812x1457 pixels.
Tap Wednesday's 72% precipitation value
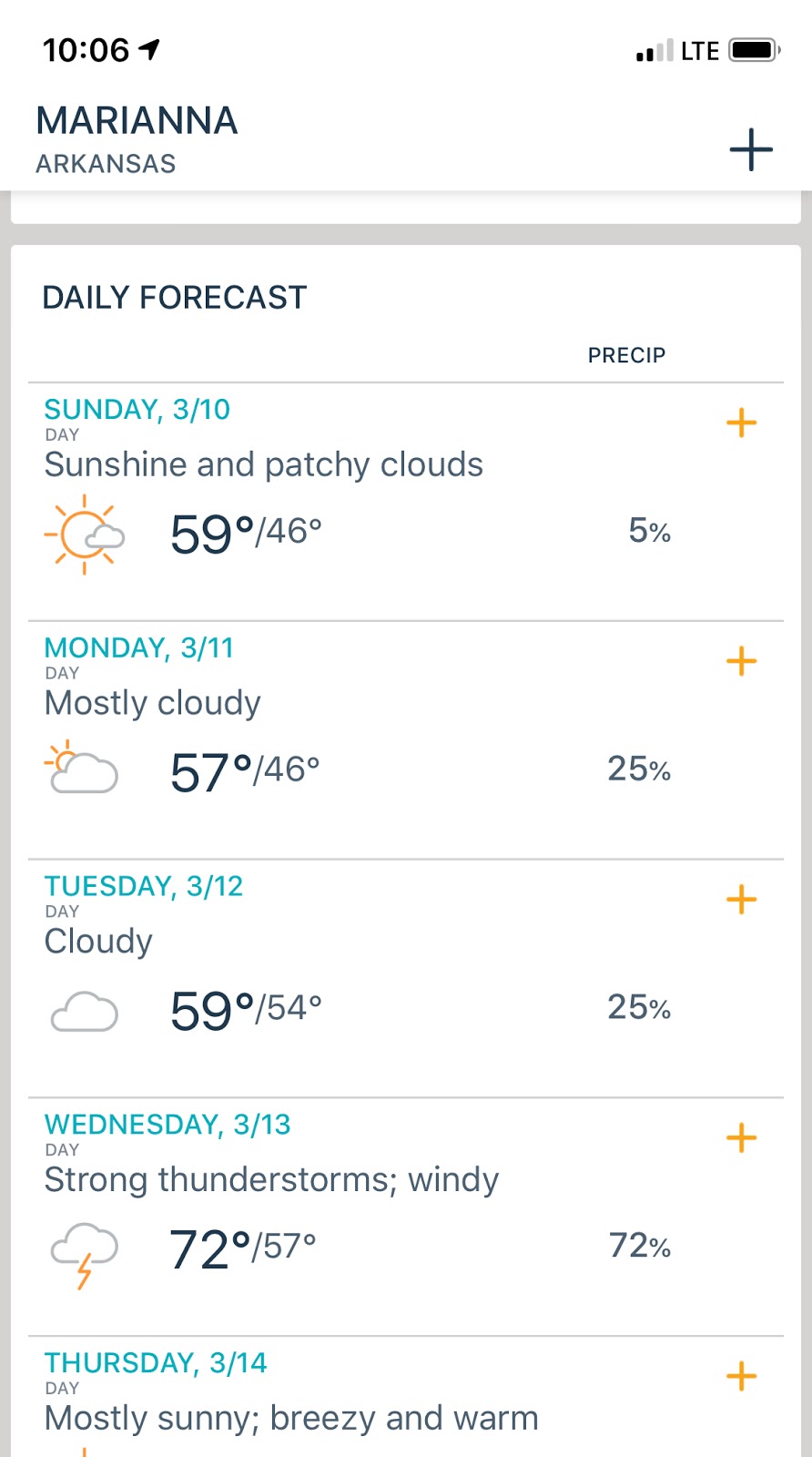pos(639,1246)
